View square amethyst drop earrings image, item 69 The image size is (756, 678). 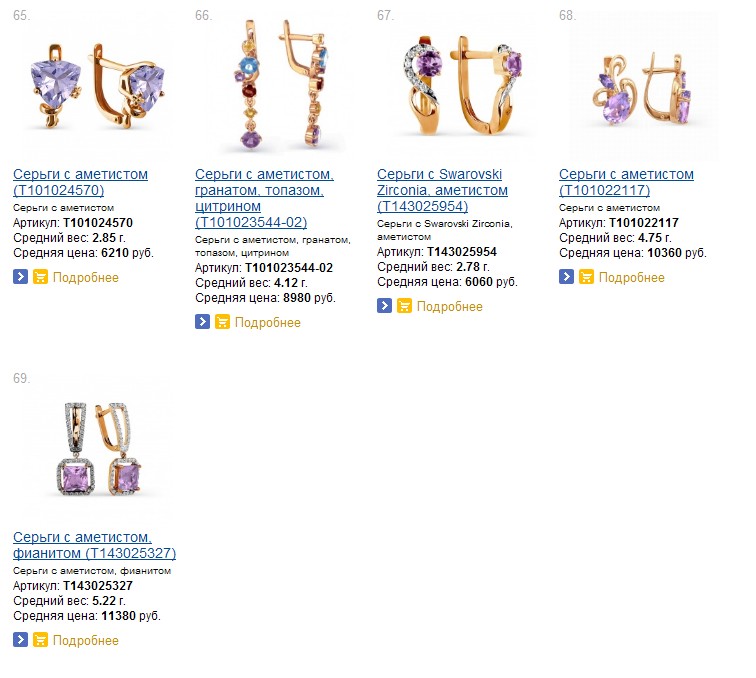[x=99, y=448]
